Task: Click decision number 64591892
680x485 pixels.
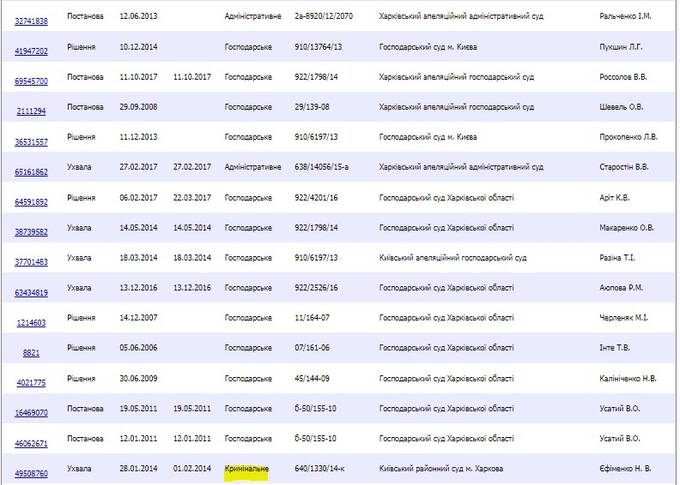Action: (x=31, y=202)
